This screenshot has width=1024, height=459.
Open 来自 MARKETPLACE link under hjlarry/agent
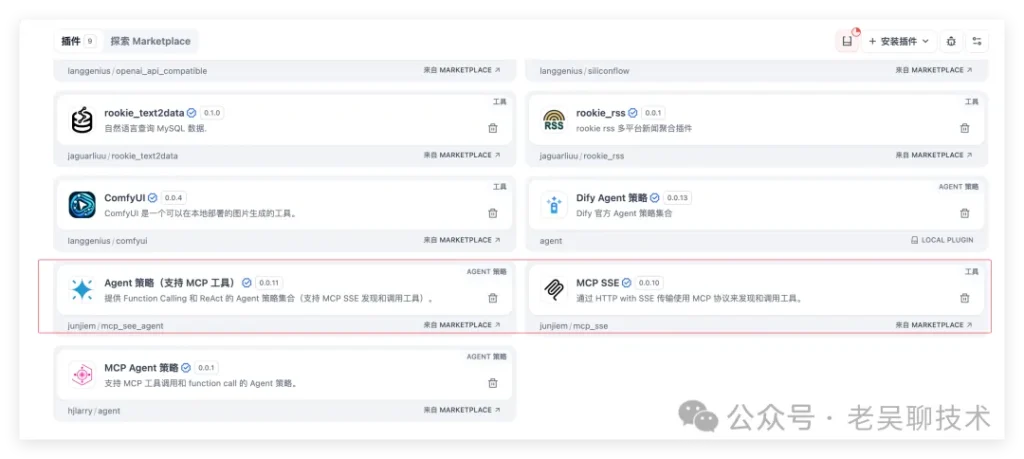coord(462,410)
